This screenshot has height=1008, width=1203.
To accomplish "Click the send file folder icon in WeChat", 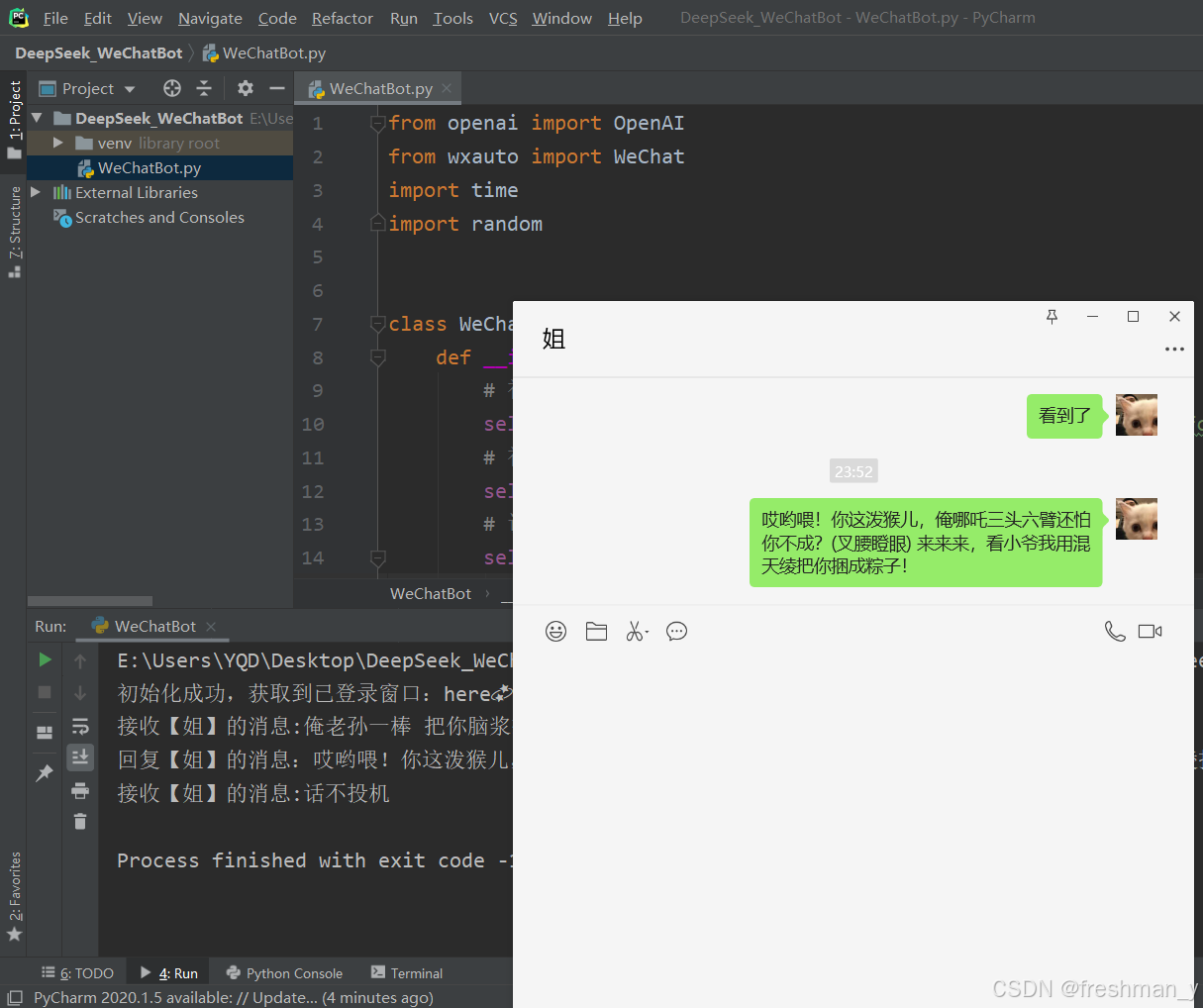I will tap(596, 631).
